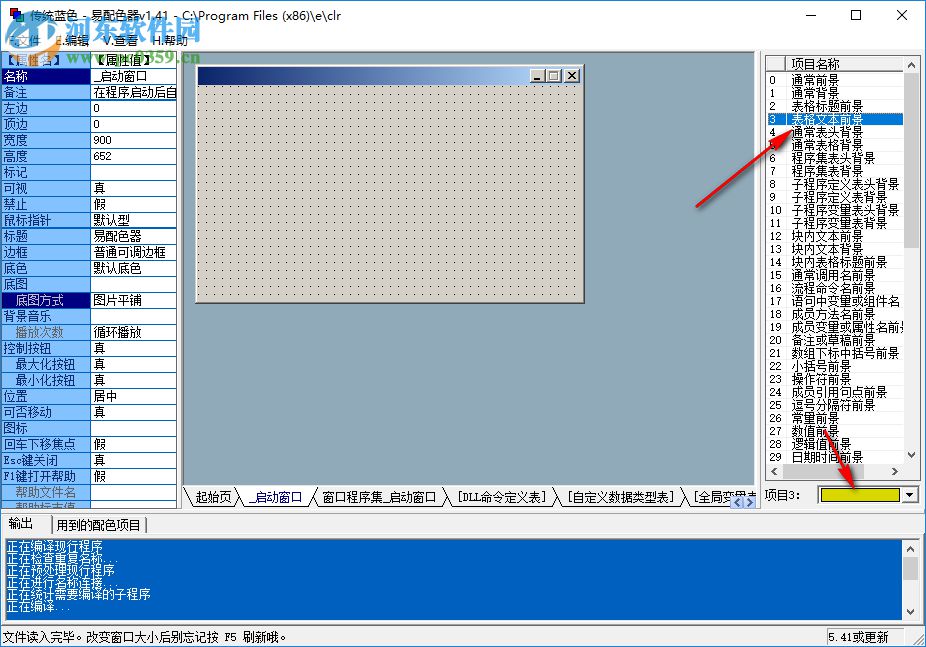Click the maximize icon on the startup window preview

click(x=553, y=75)
